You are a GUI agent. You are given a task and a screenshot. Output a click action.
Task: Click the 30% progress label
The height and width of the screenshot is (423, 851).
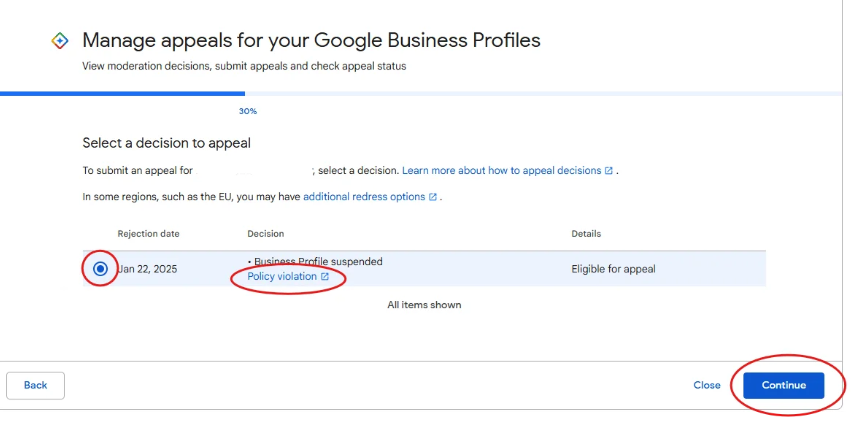247,111
